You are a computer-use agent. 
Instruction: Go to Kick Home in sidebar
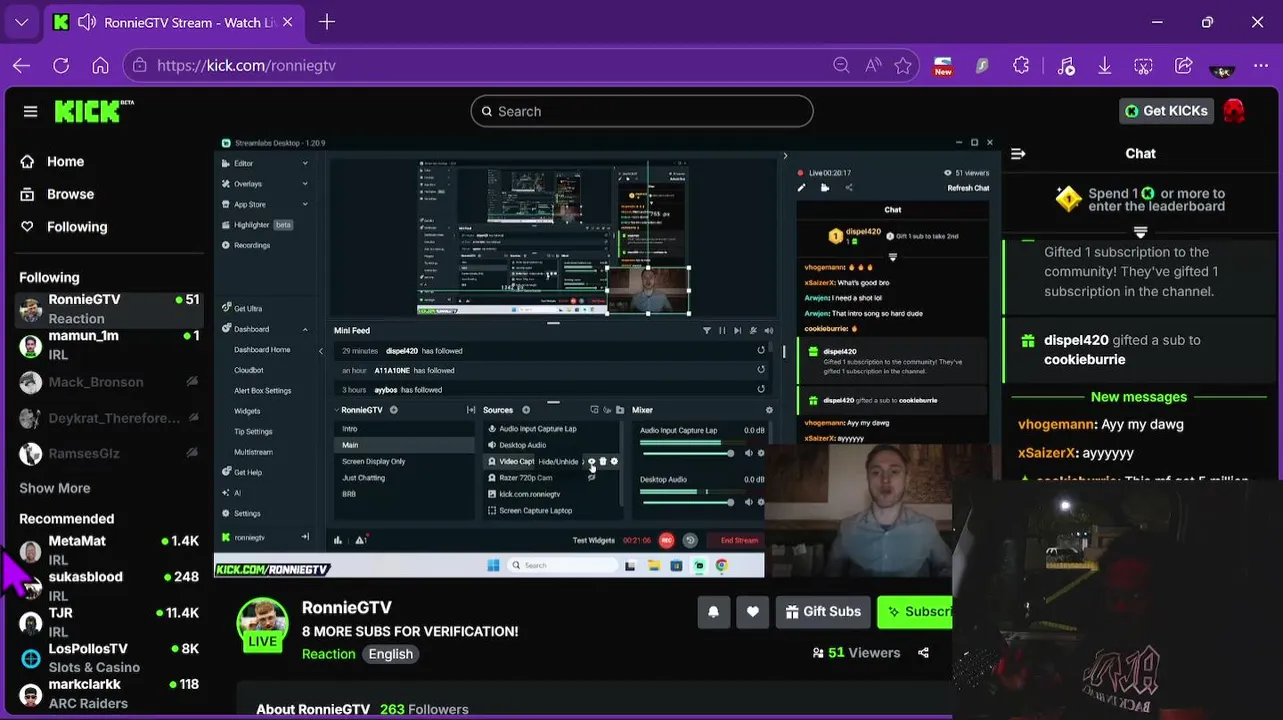[65, 161]
